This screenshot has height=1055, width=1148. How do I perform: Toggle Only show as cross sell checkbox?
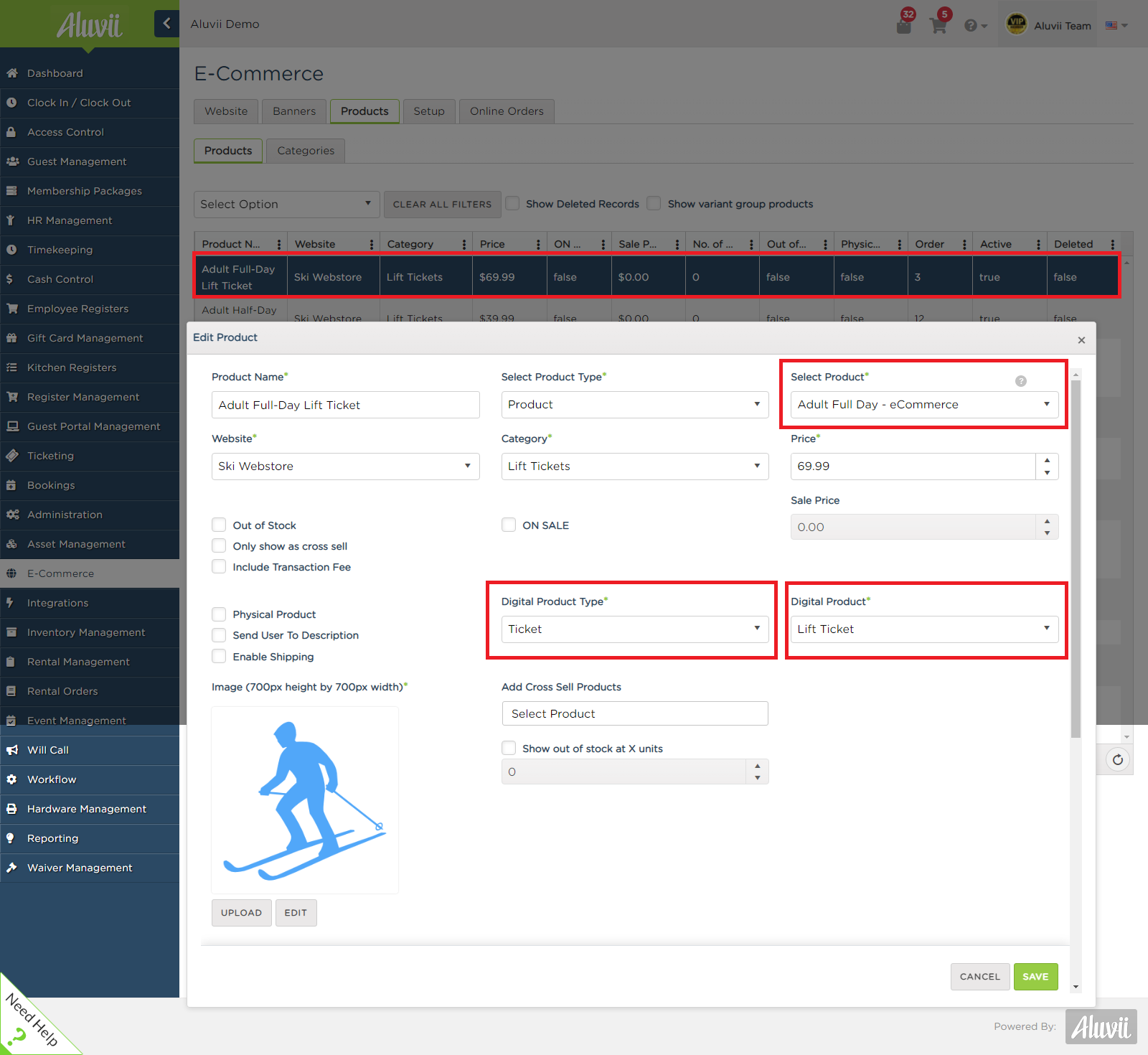pyautogui.click(x=219, y=545)
